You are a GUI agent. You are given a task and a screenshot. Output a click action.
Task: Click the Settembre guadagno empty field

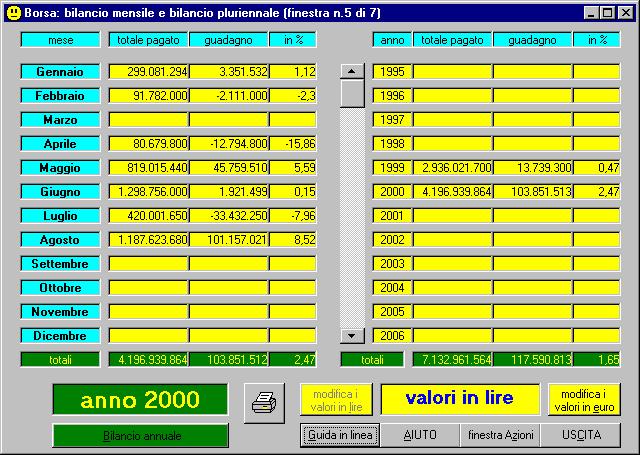(229, 264)
